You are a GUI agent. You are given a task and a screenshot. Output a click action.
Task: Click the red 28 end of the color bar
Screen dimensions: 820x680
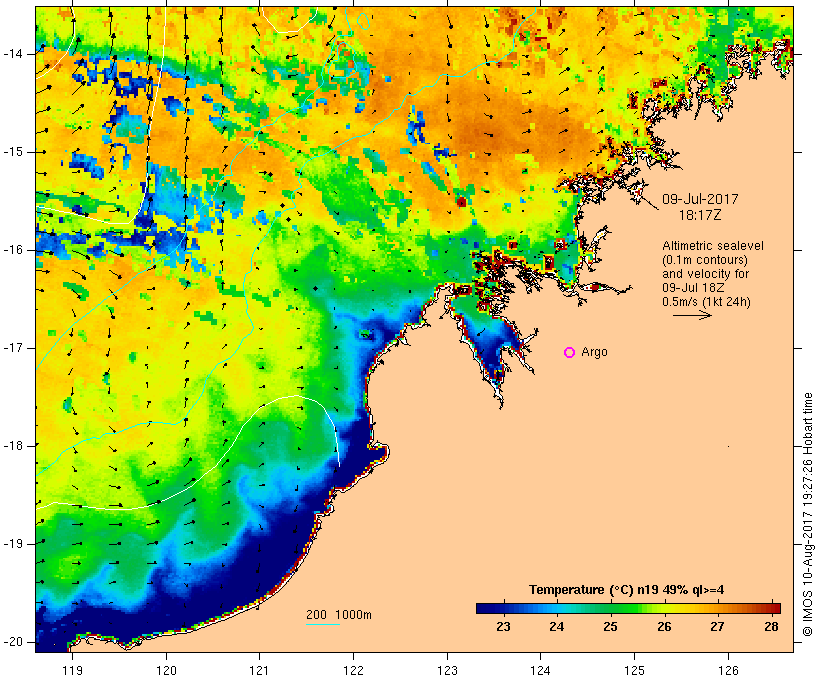point(775,608)
